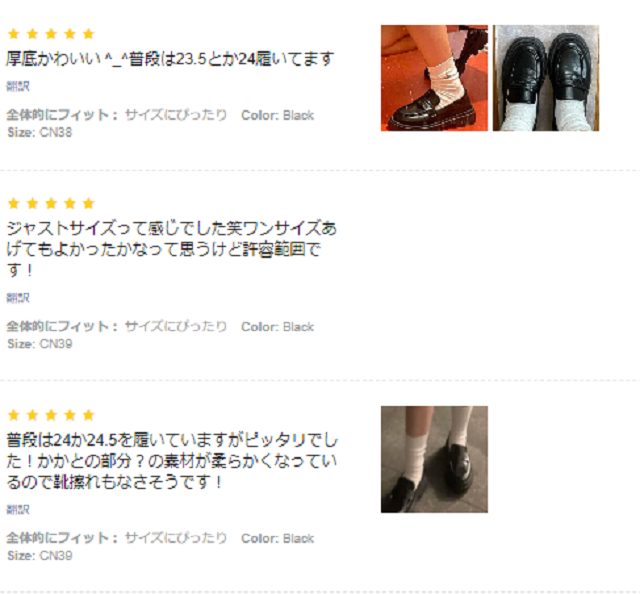The height and width of the screenshot is (594, 640).
Task: Click 翻訳 under the 厚底かわいい review
Action: (18, 86)
